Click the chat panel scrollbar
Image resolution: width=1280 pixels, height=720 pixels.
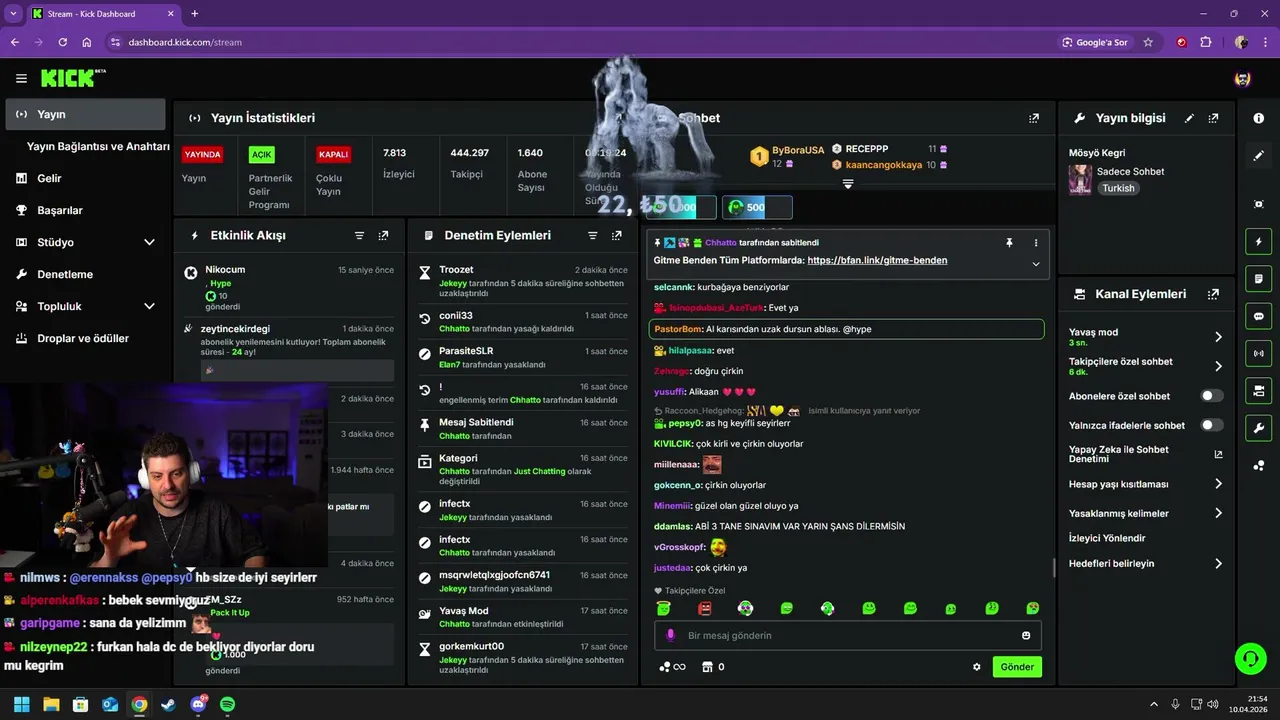click(1053, 567)
